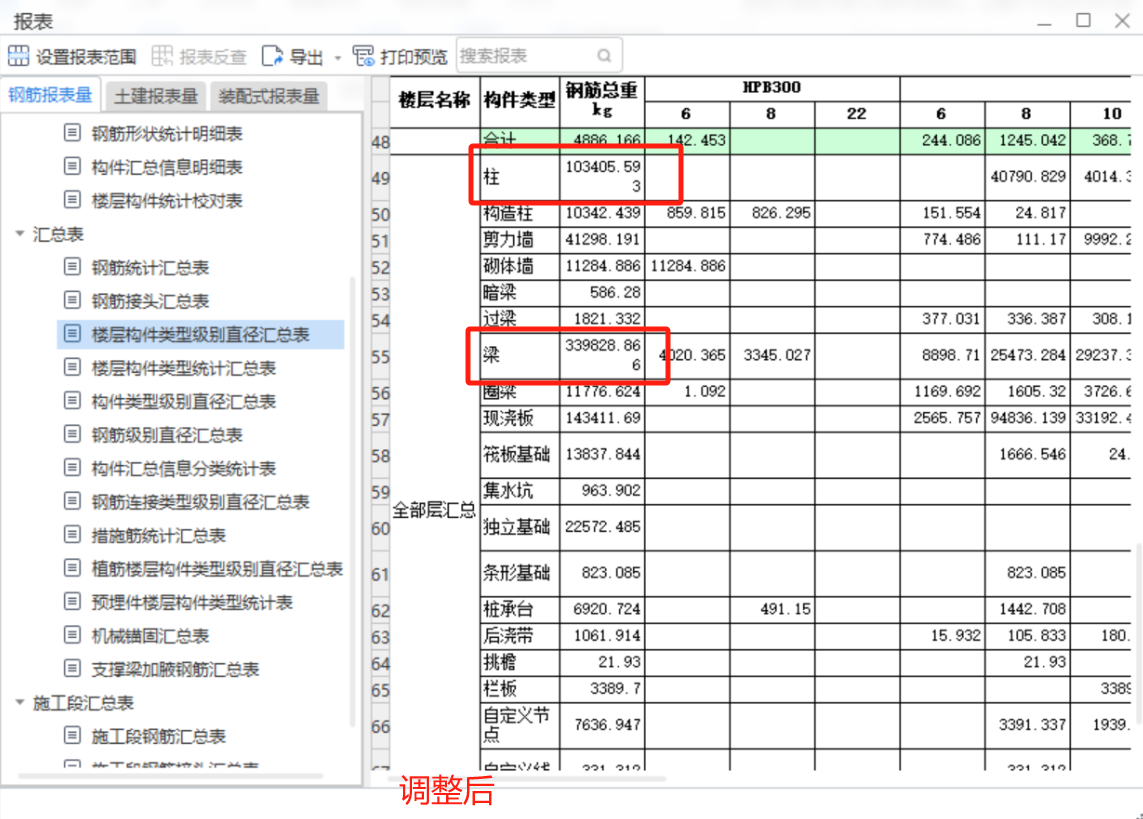Click document icon beside 钢筋形状统计明细表

pos(72,133)
